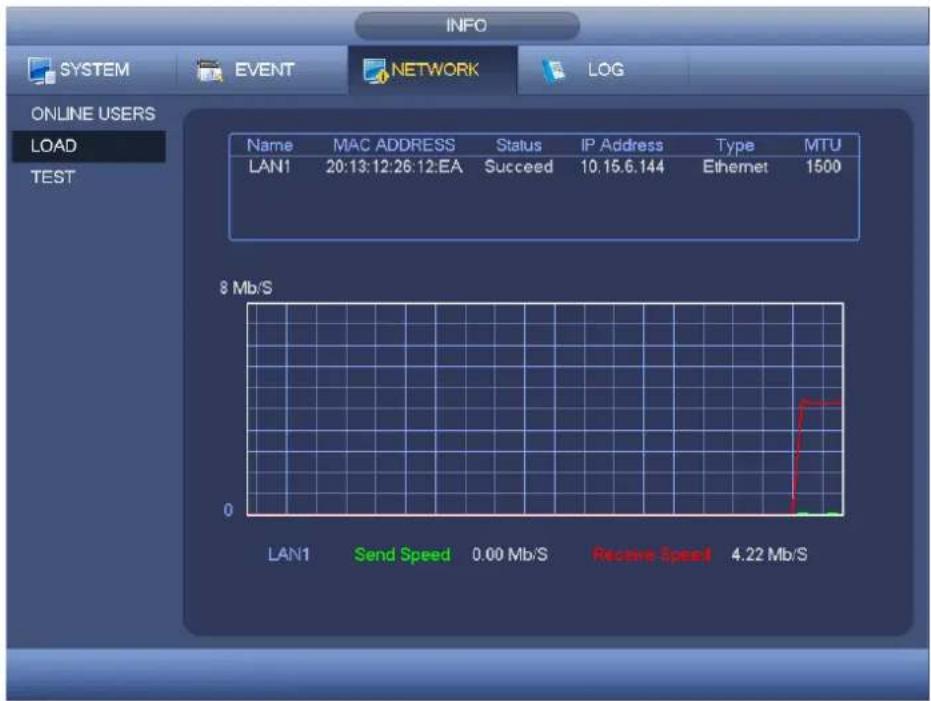Click the LAN1 legend label below graph
This screenshot has height=701, width=931.
click(289, 554)
